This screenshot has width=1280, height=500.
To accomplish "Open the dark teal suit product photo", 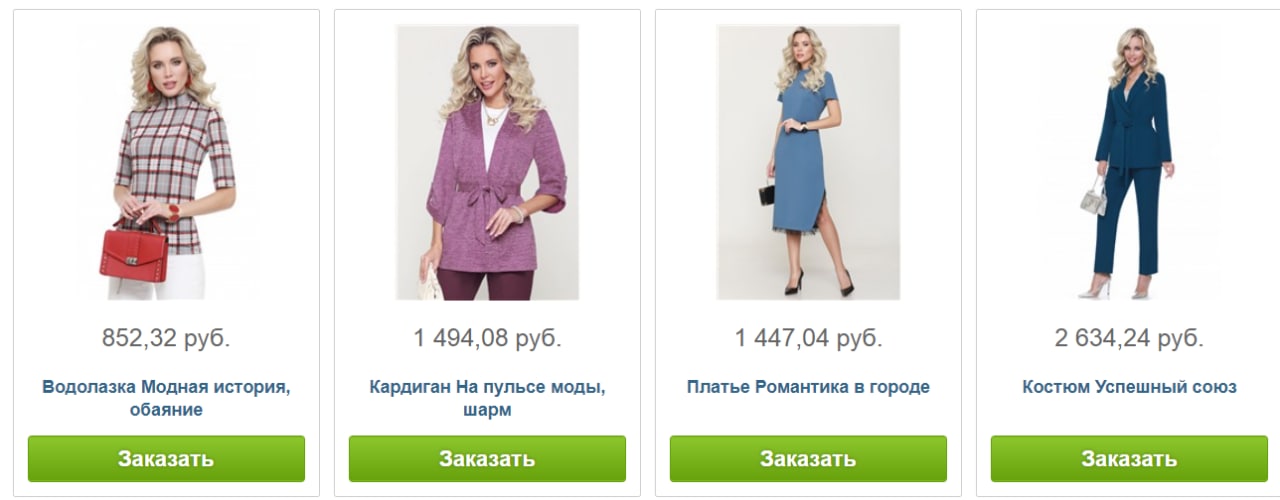I will [x=1129, y=162].
